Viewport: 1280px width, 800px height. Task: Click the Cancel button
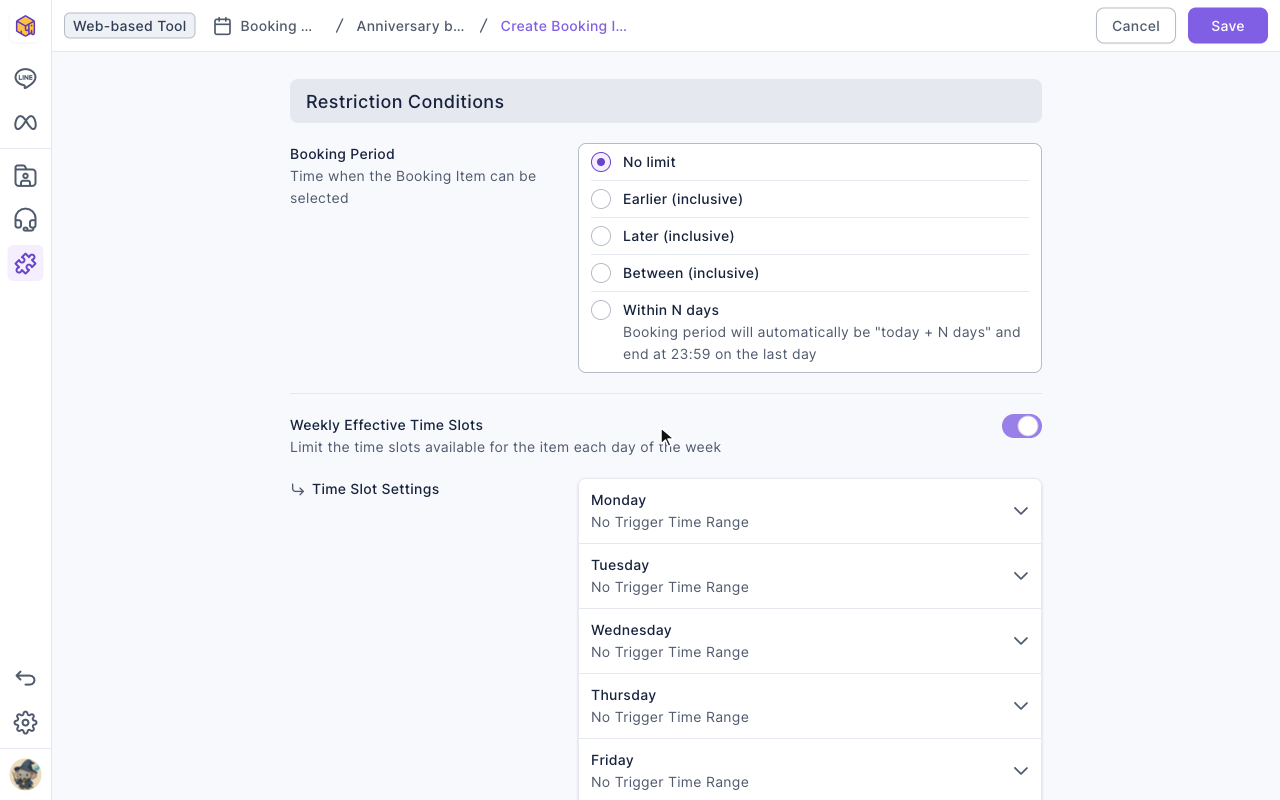(1136, 26)
